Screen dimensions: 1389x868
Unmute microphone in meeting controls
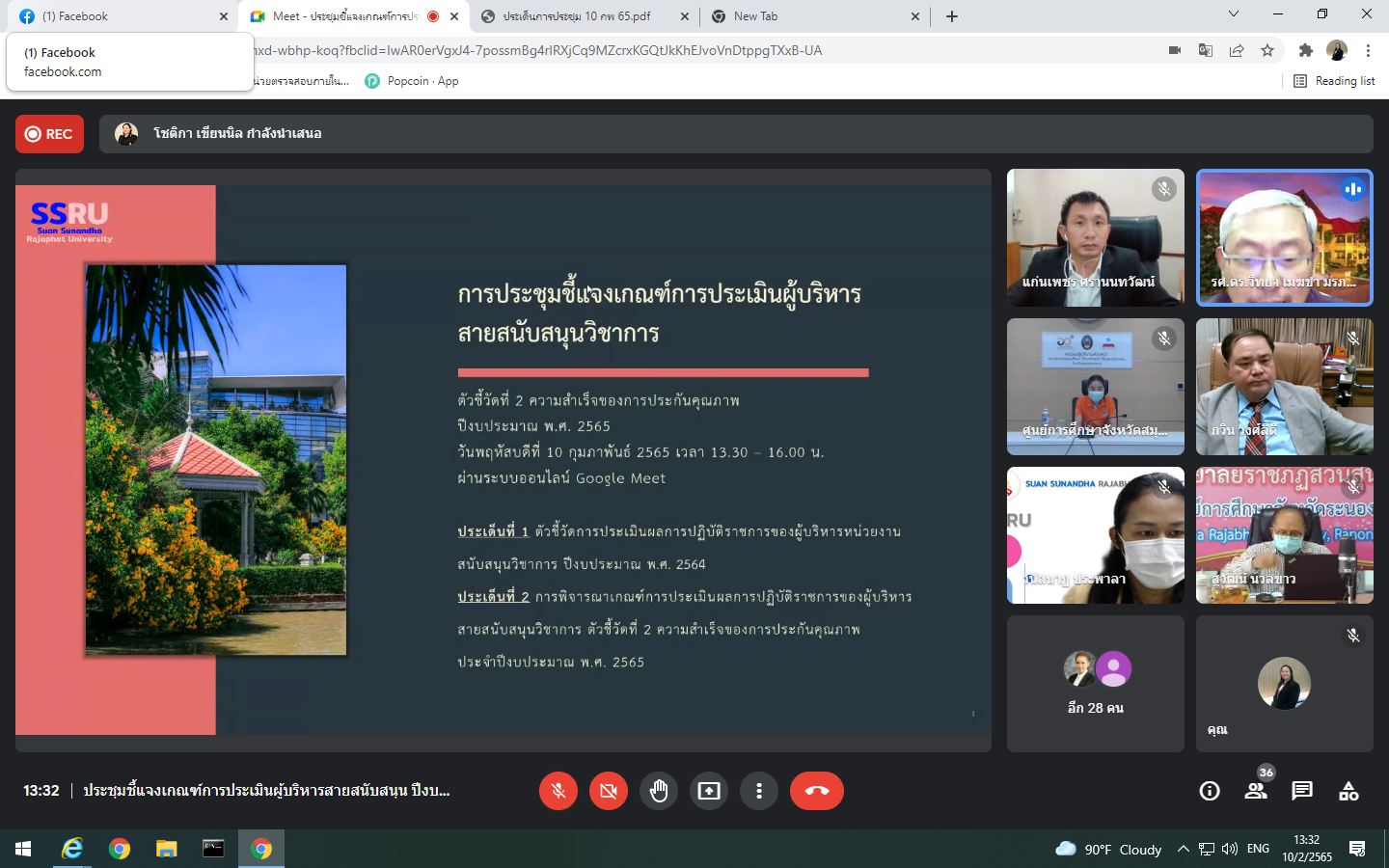pos(558,791)
